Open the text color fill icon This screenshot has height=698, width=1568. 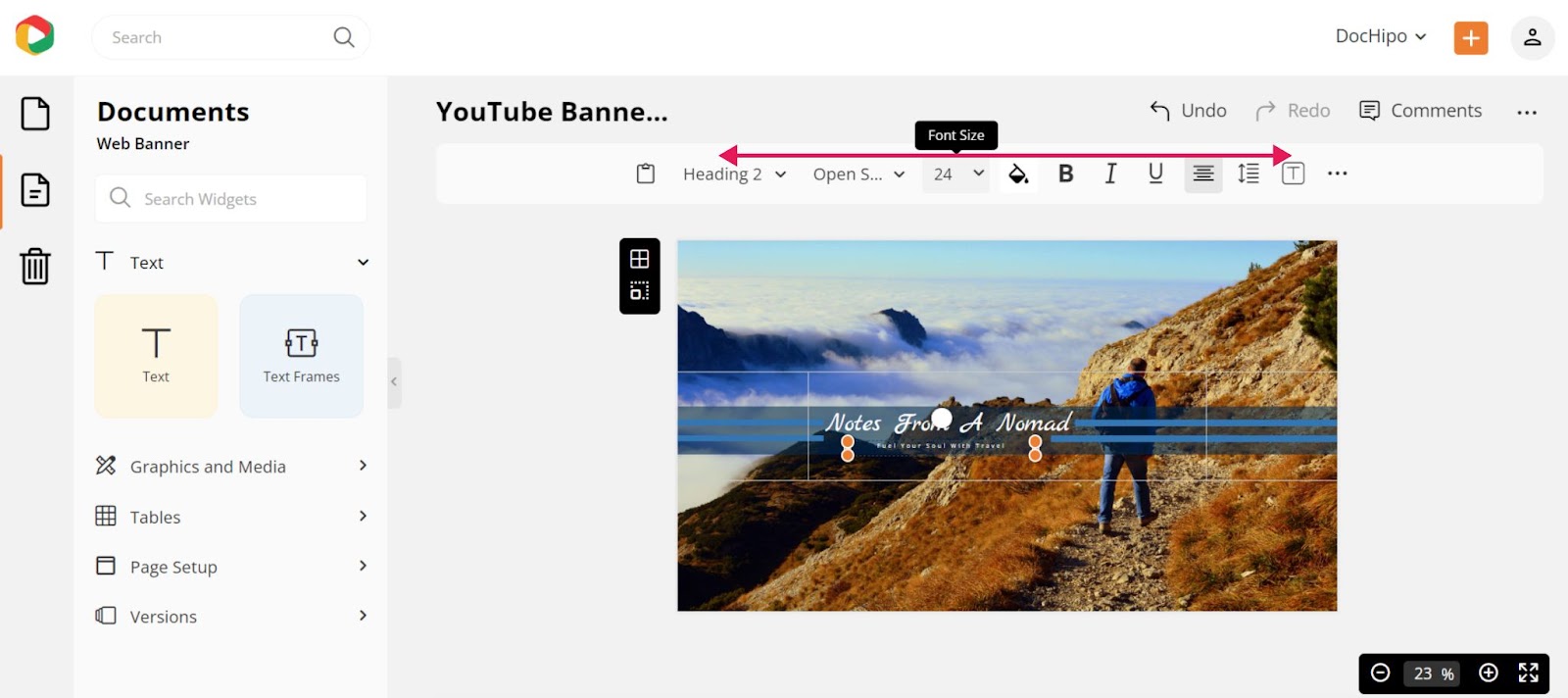pyautogui.click(x=1018, y=174)
